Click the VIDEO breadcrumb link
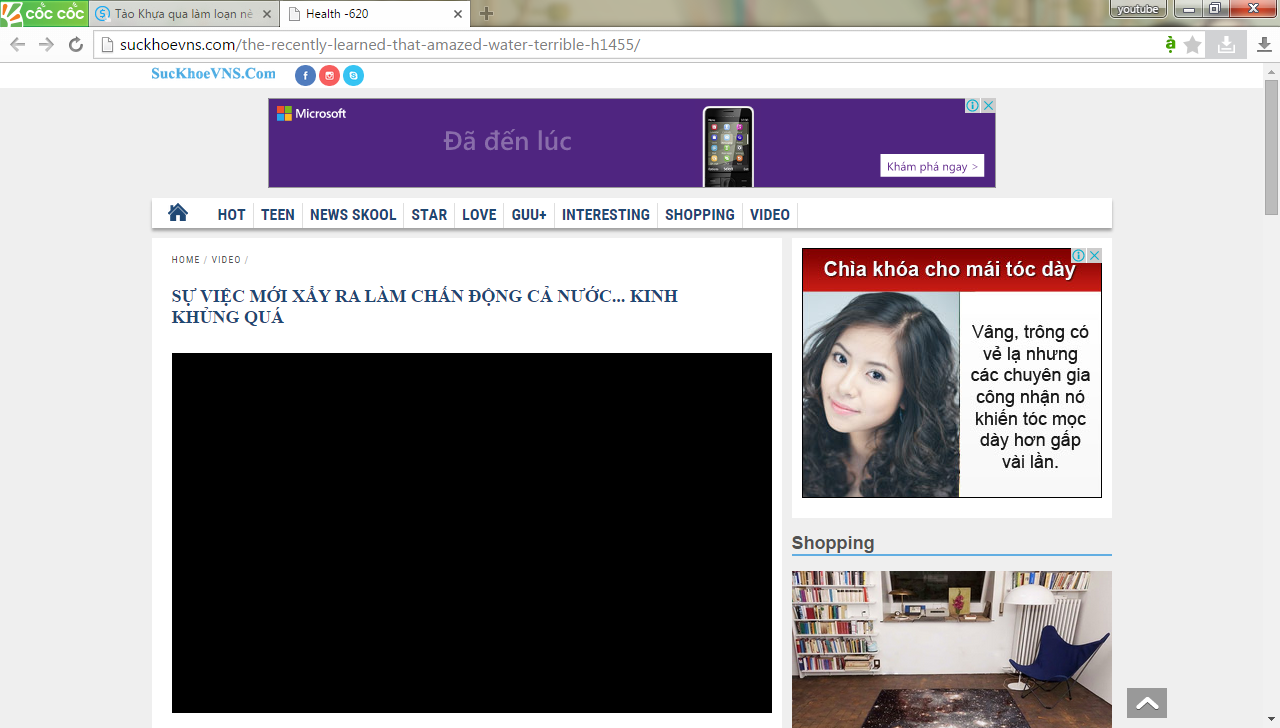1280x728 pixels. (226, 260)
